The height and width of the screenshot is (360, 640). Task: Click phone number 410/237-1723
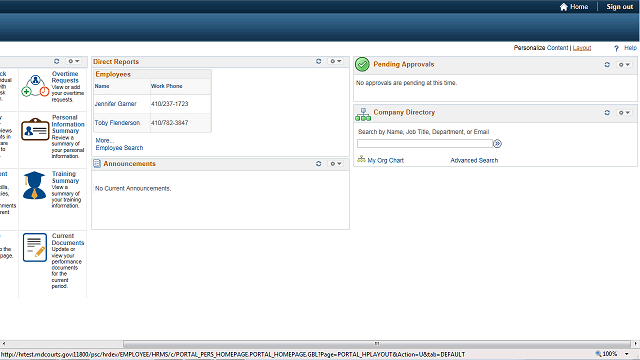(x=169, y=104)
